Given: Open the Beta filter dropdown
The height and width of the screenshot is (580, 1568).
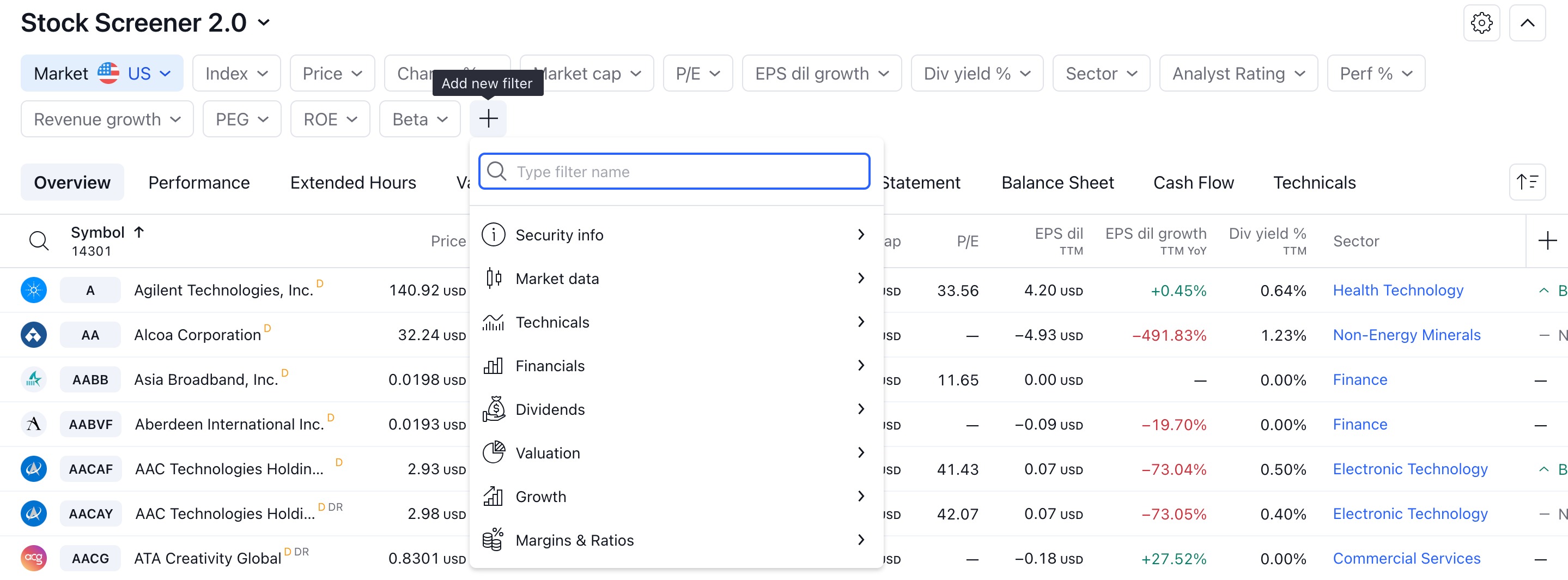Looking at the screenshot, I should pos(420,119).
